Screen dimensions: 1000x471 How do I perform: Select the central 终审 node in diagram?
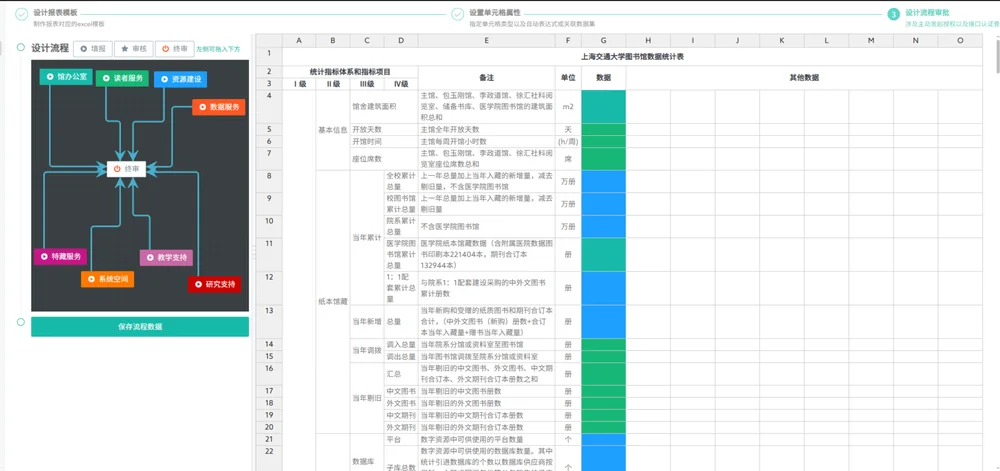(126, 169)
